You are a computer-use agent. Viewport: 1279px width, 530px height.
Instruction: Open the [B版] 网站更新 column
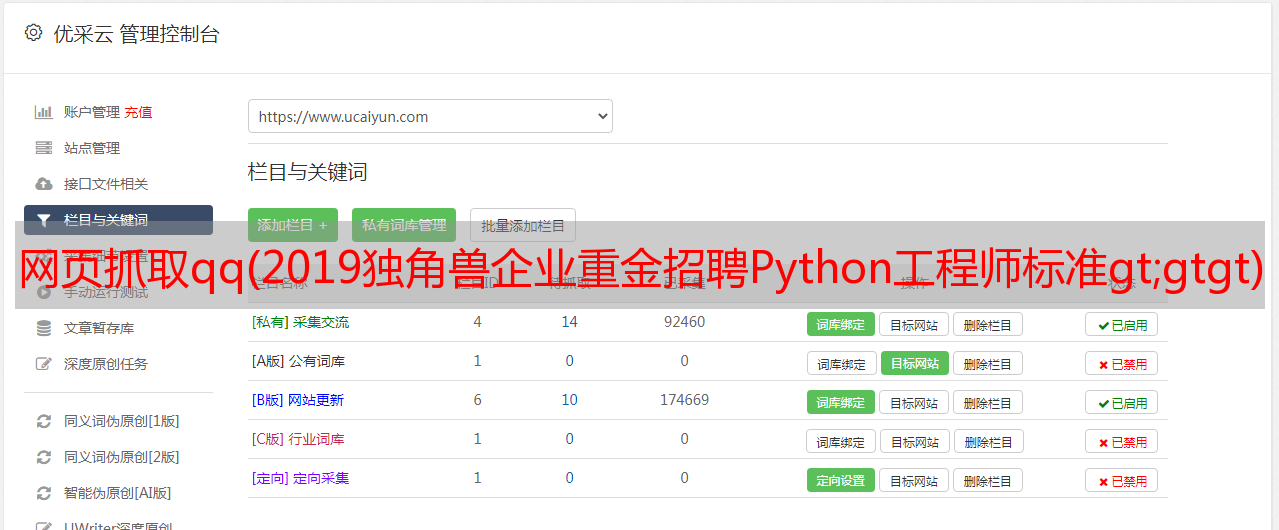click(297, 400)
